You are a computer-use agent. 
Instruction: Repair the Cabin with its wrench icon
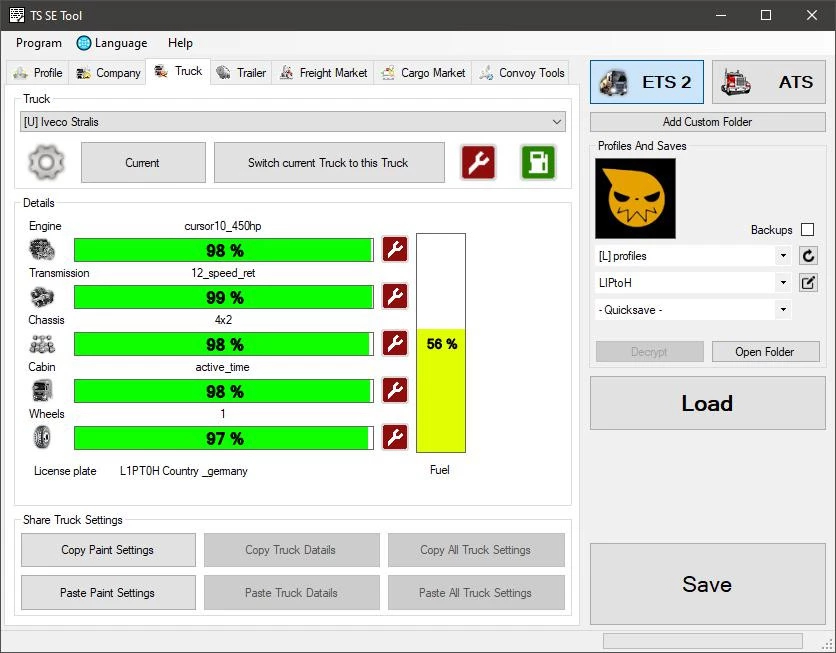pyautogui.click(x=395, y=390)
